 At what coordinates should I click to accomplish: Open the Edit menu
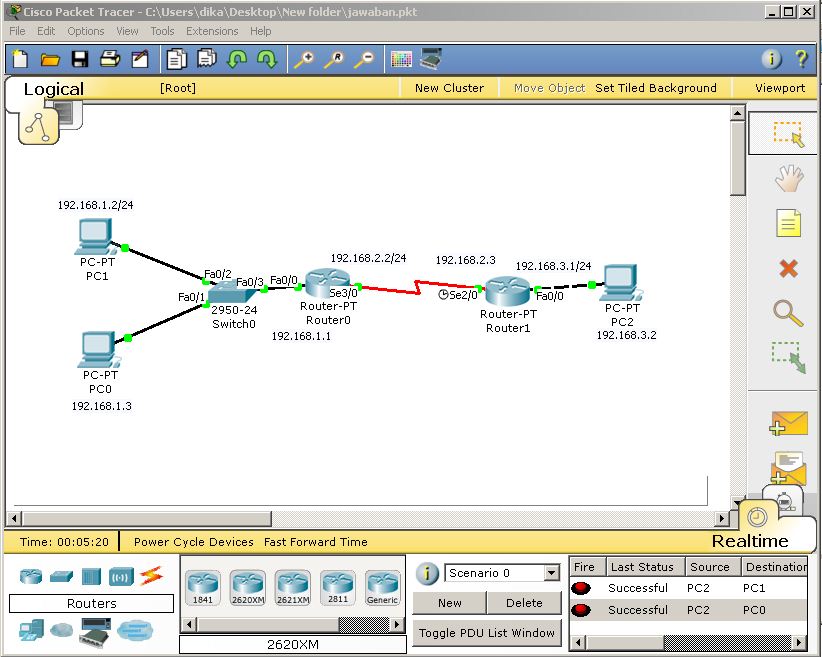46,31
